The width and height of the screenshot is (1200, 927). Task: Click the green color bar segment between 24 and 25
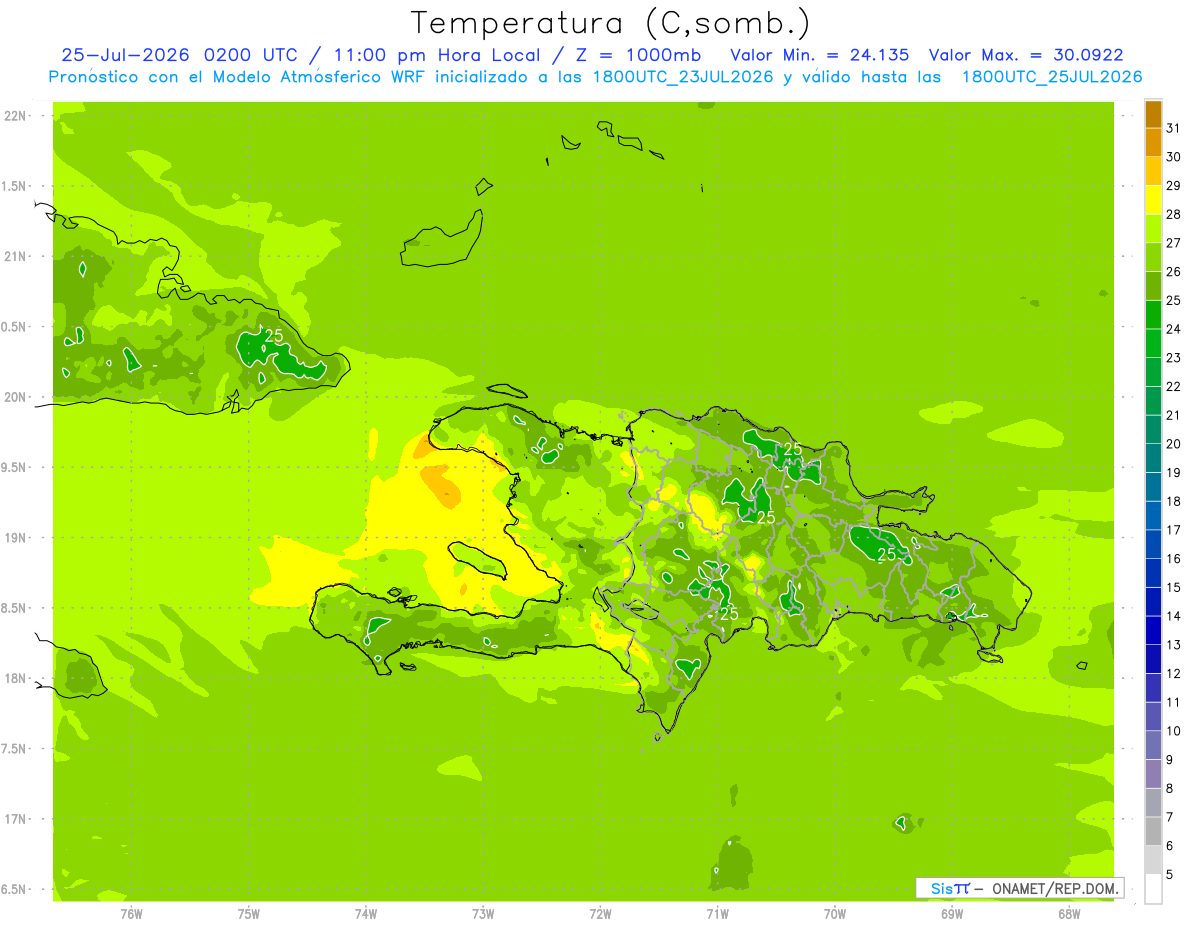pos(1153,314)
